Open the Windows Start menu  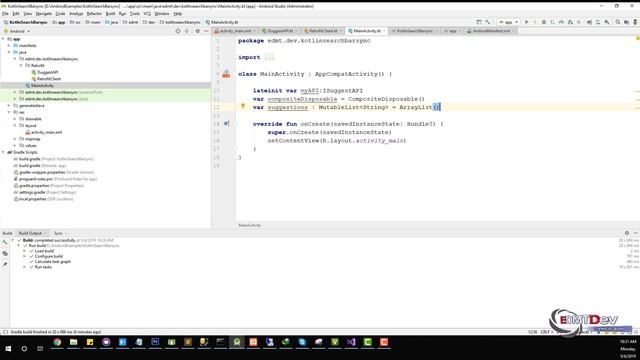pos(8,349)
